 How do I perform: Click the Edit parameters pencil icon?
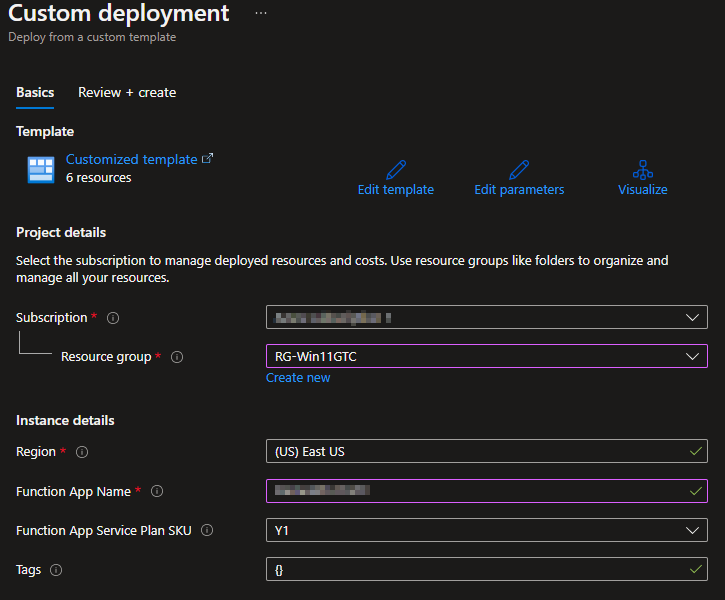pyautogui.click(x=519, y=170)
